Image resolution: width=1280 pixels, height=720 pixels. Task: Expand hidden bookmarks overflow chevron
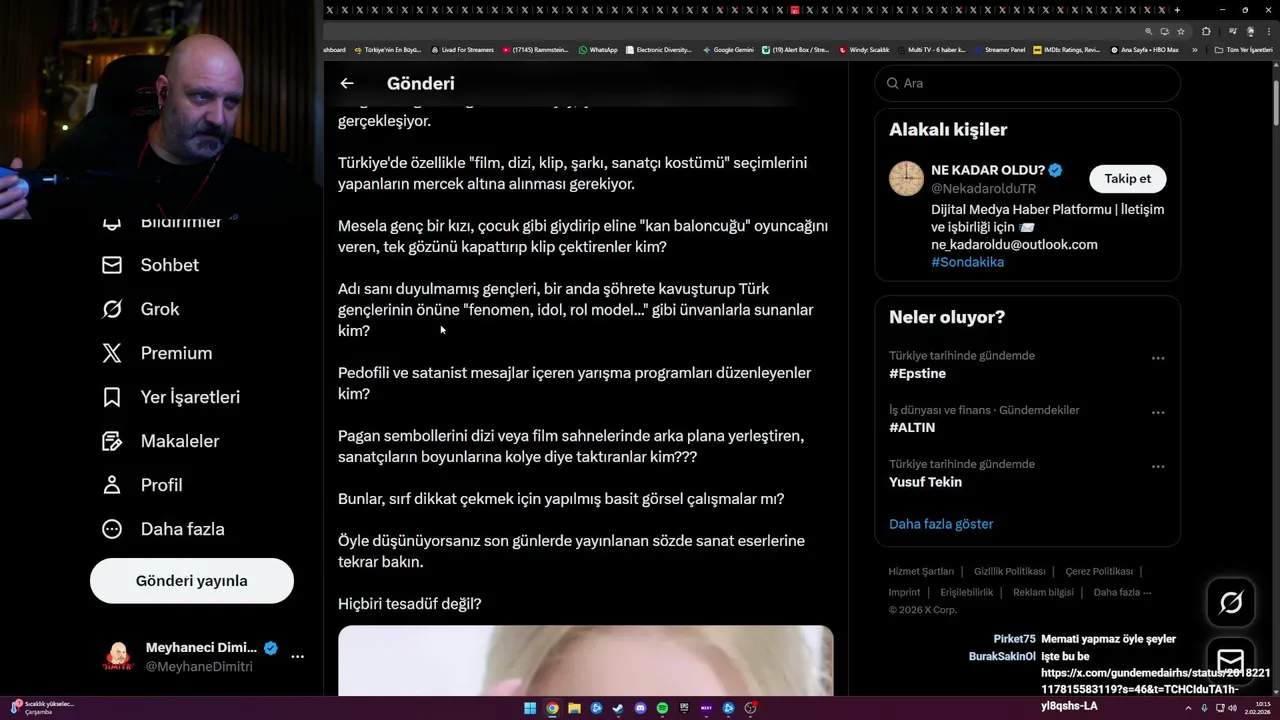point(1195,49)
